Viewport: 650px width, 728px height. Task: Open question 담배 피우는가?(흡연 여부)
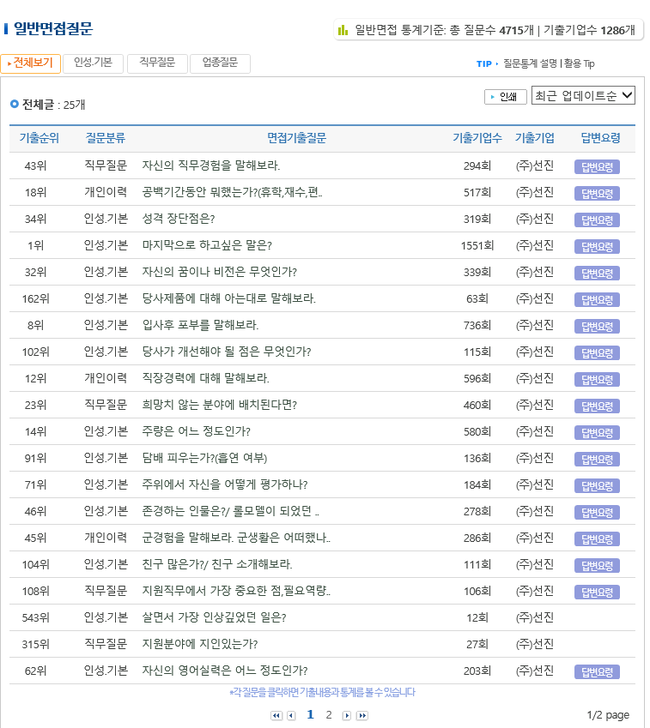(x=204, y=458)
